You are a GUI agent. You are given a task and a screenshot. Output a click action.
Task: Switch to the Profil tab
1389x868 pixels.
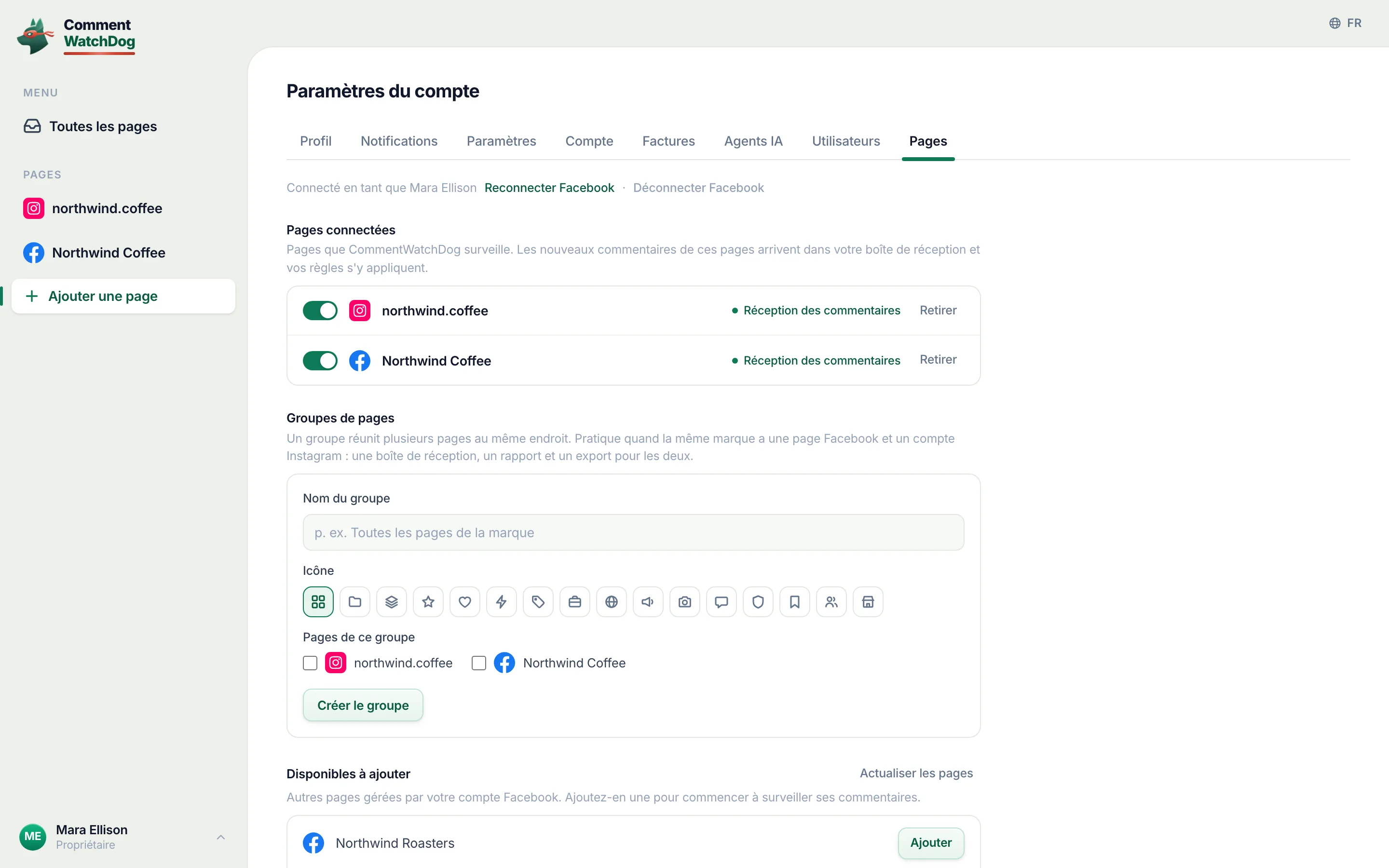[316, 141]
